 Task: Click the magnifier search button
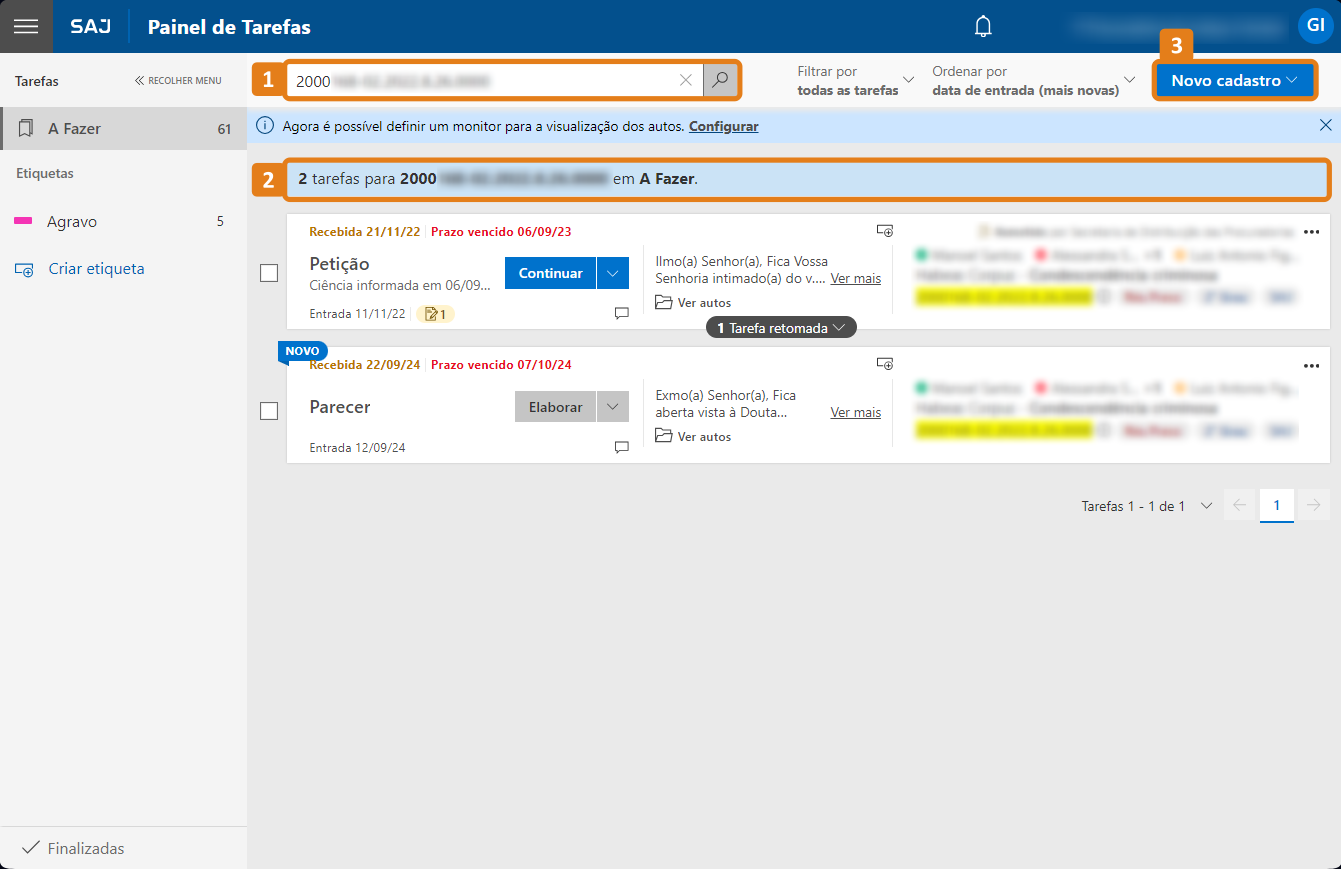click(x=720, y=80)
